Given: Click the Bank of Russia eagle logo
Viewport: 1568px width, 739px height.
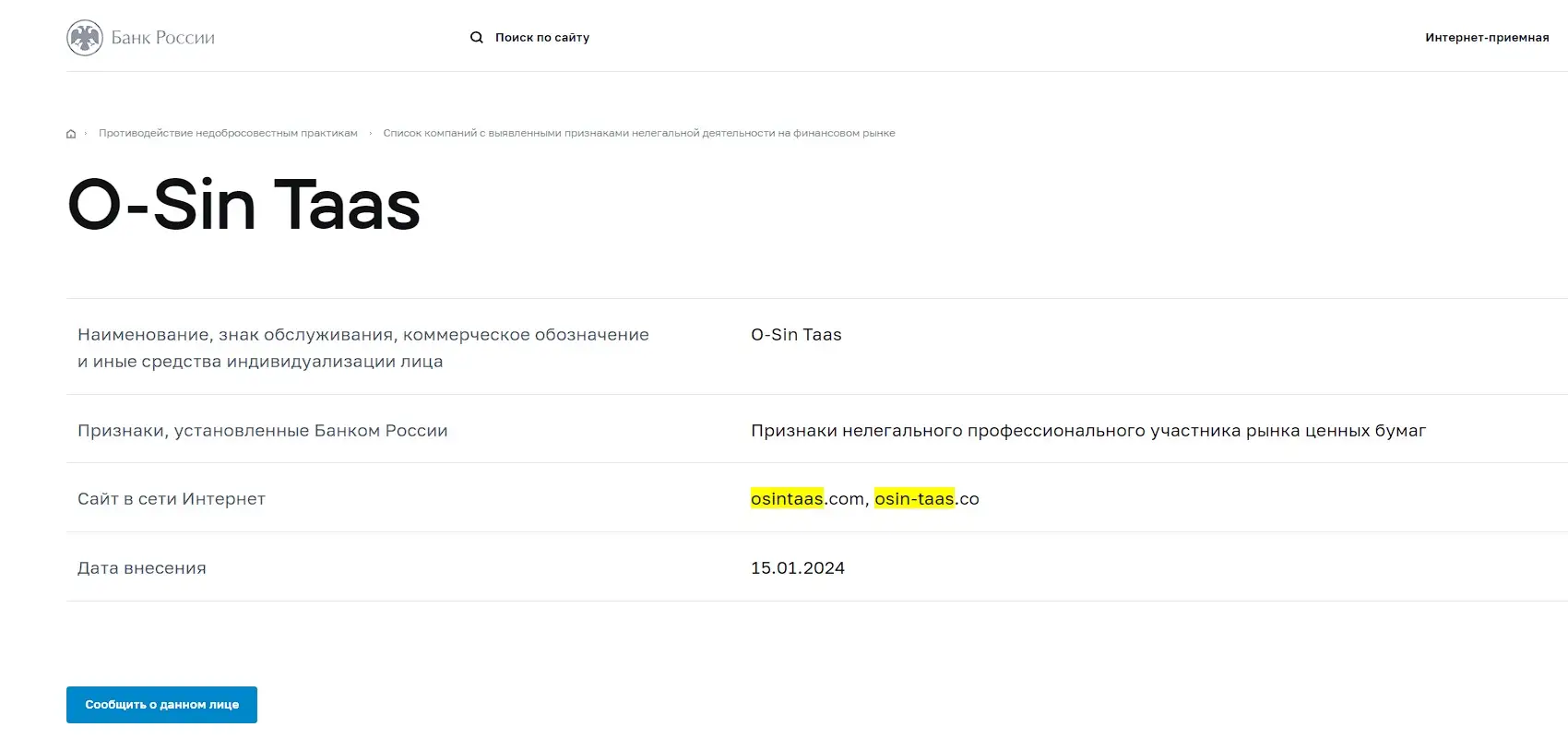Looking at the screenshot, I should coord(85,38).
